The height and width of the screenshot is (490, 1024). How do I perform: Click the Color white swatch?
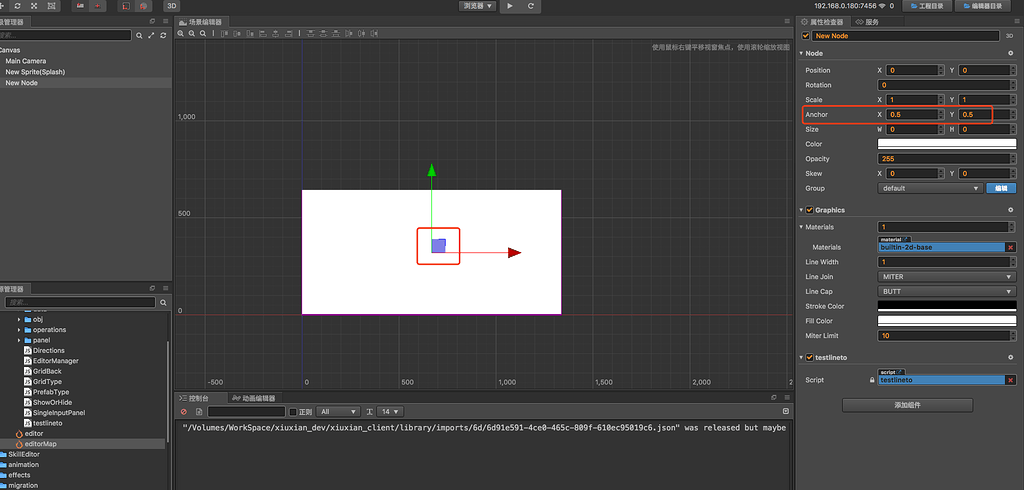947,144
